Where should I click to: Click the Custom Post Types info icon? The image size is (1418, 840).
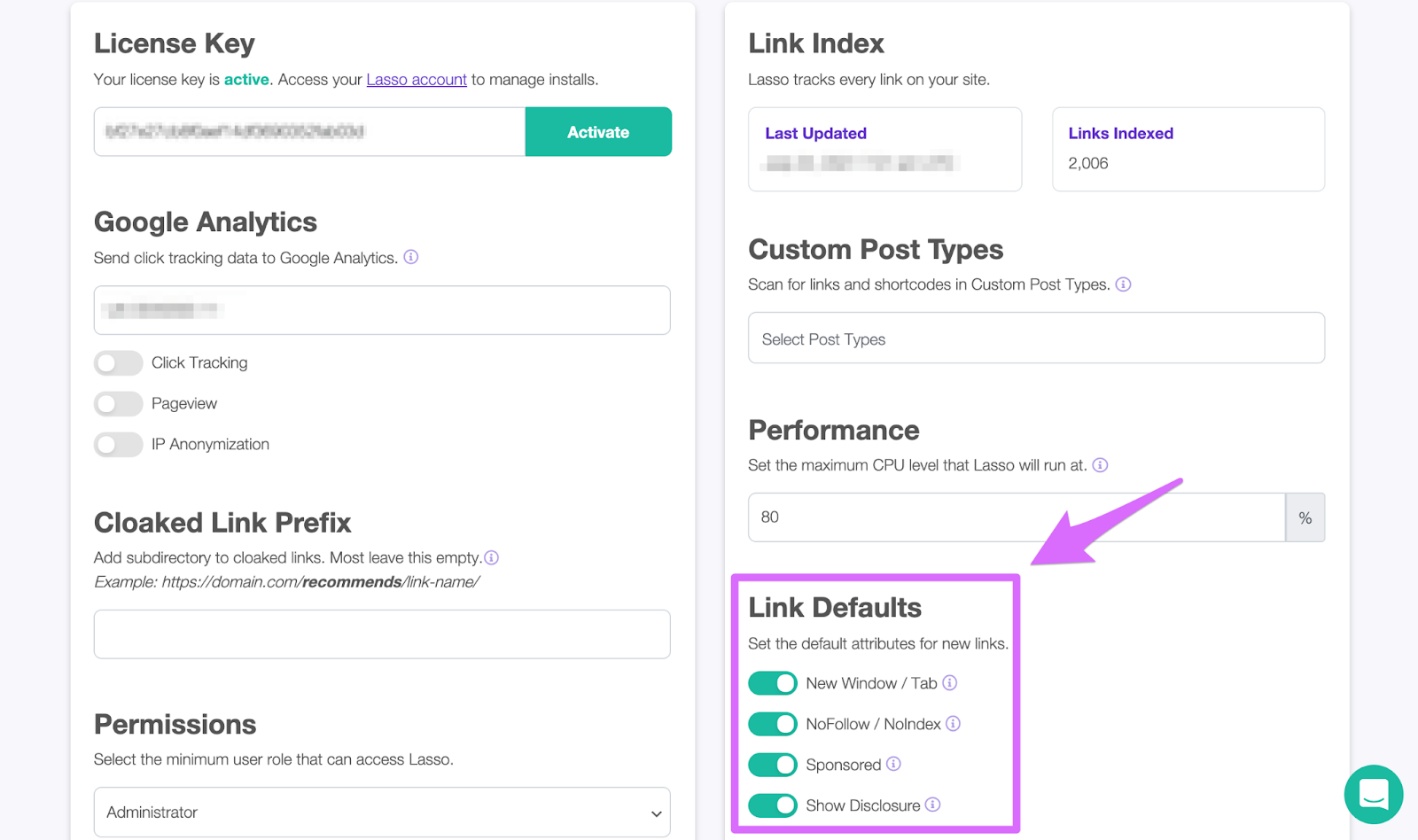[1123, 284]
